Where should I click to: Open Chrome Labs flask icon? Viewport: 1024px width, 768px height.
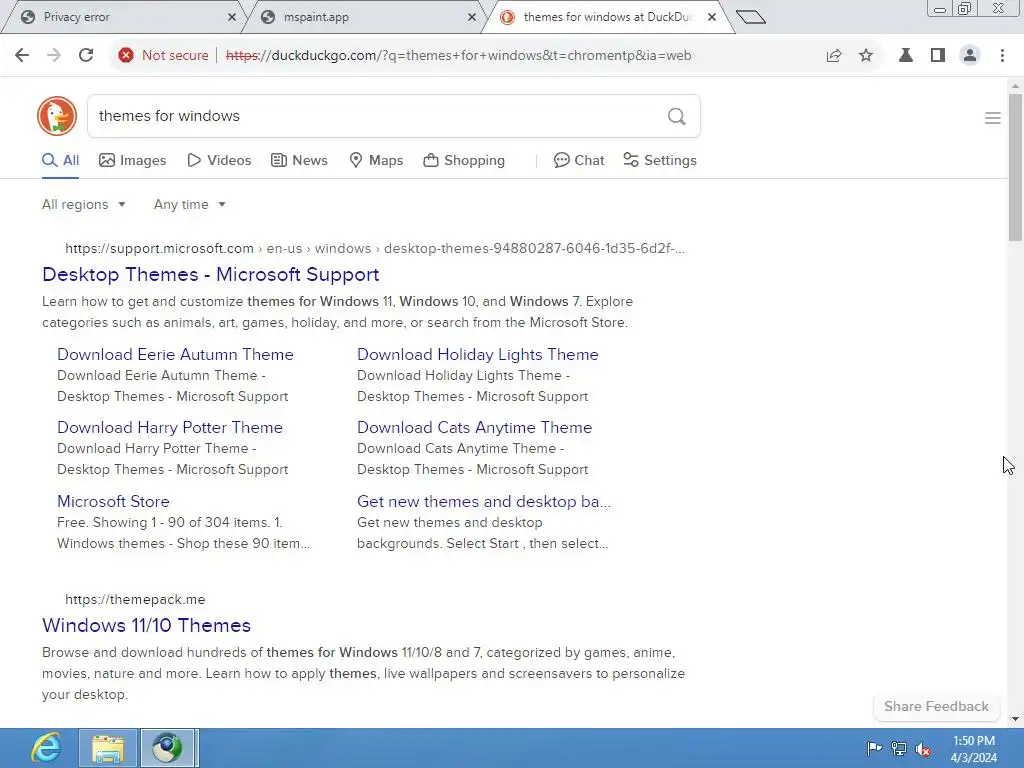[906, 56]
